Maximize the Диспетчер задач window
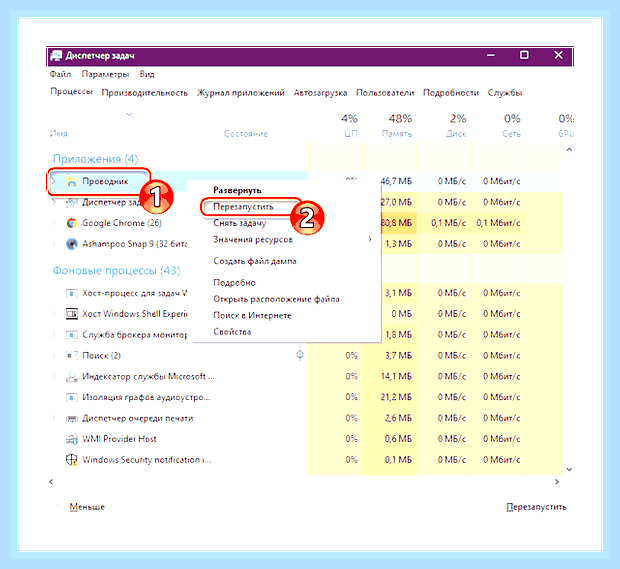Image resolution: width=620 pixels, height=569 pixels. pyautogui.click(x=524, y=55)
